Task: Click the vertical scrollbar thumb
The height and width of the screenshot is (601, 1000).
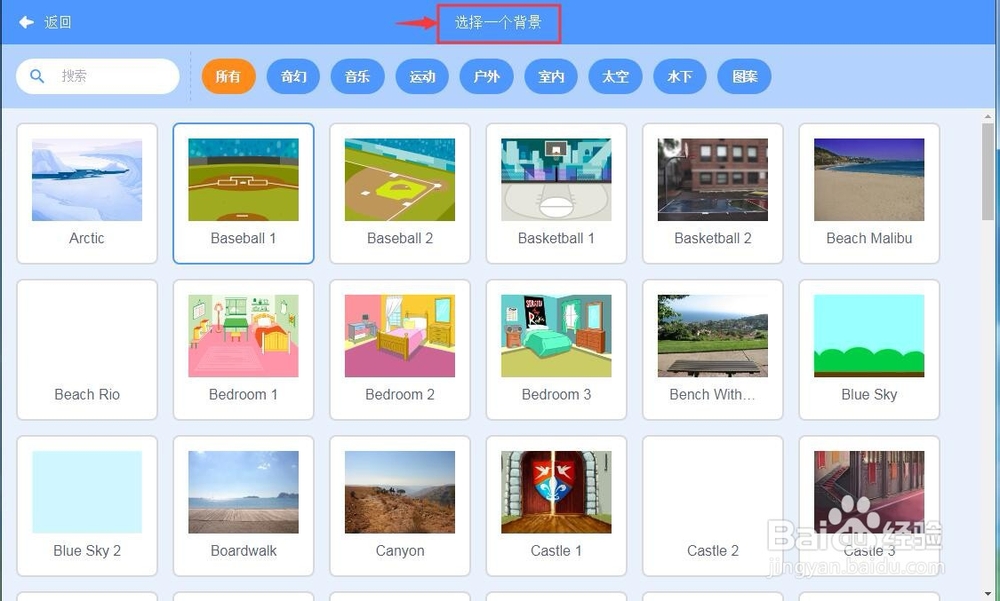Action: (x=988, y=172)
